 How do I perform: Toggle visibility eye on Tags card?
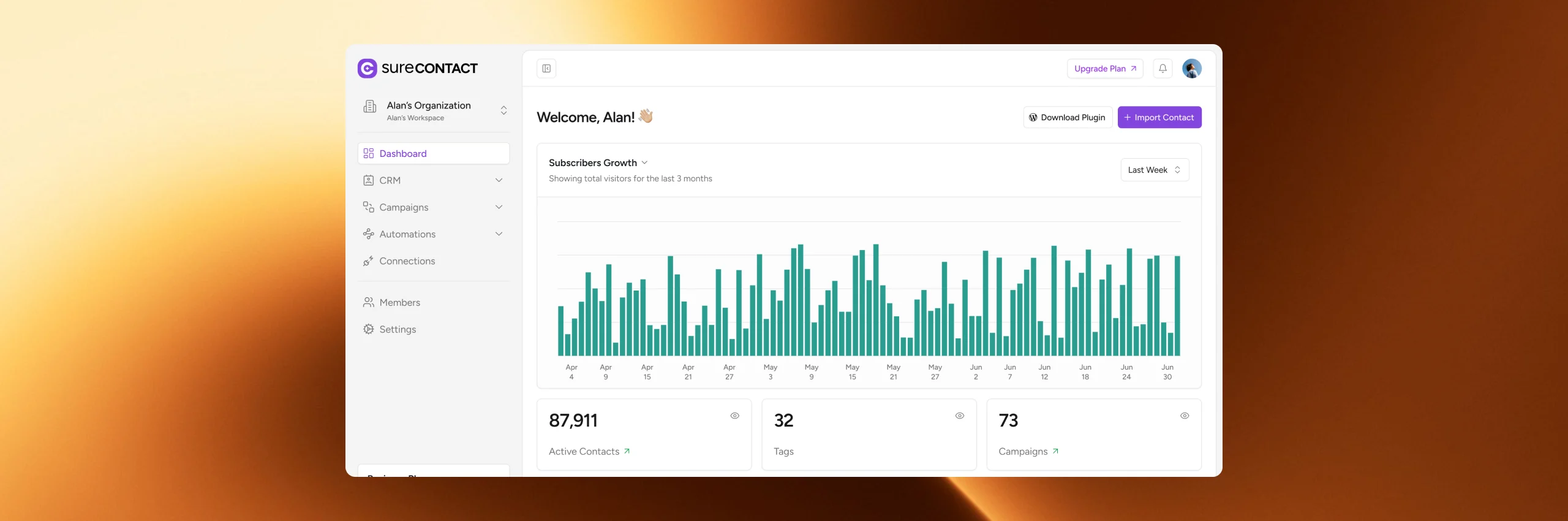[x=960, y=416]
